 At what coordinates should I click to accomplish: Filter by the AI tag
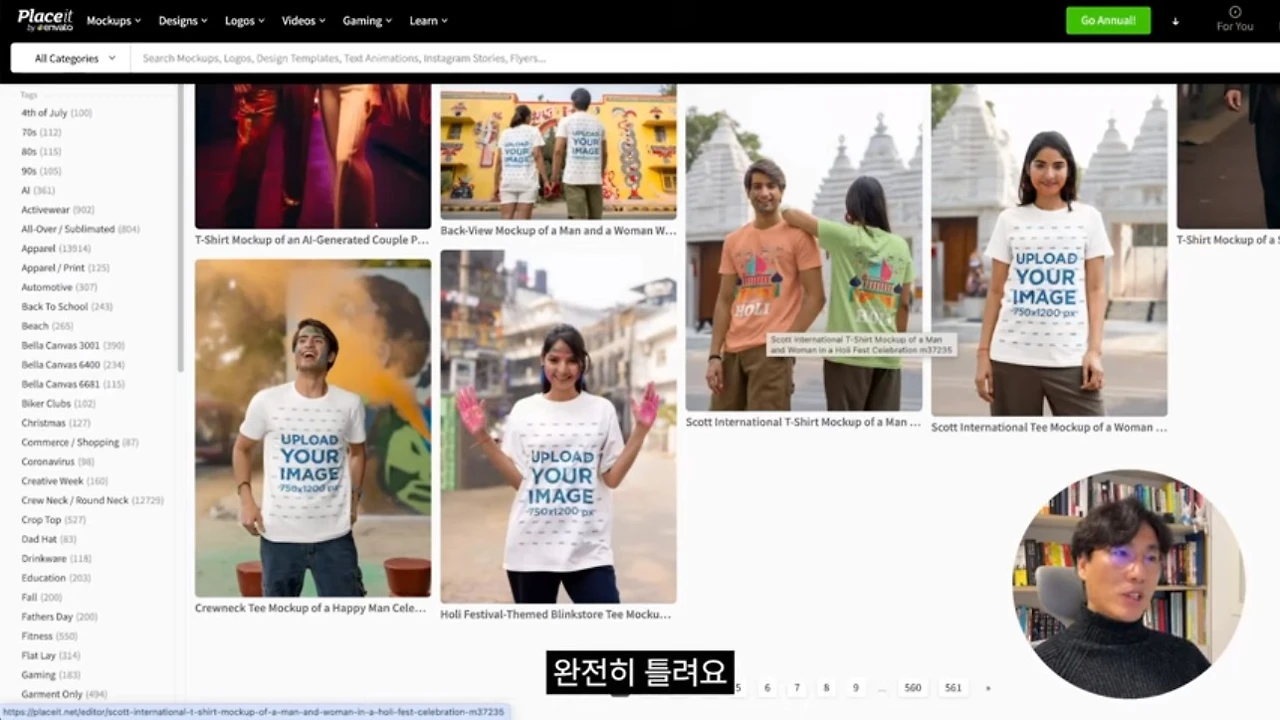38,190
